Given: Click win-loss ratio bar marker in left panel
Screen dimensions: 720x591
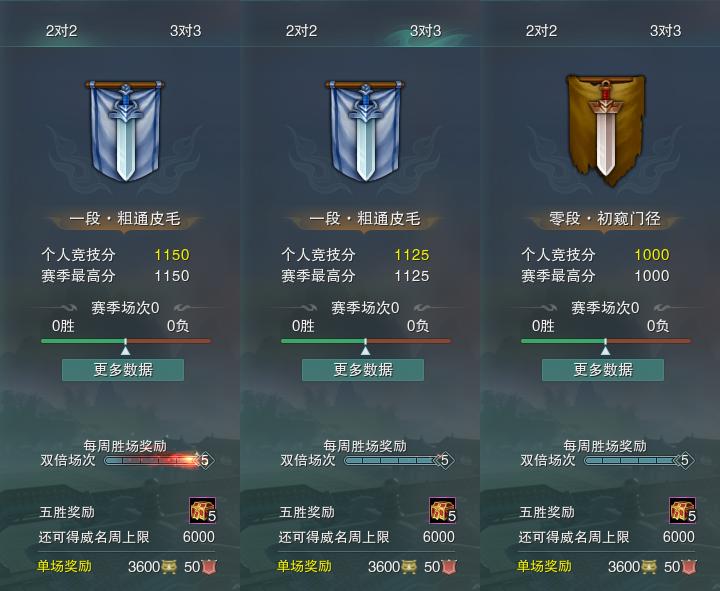Looking at the screenshot, I should [125, 347].
